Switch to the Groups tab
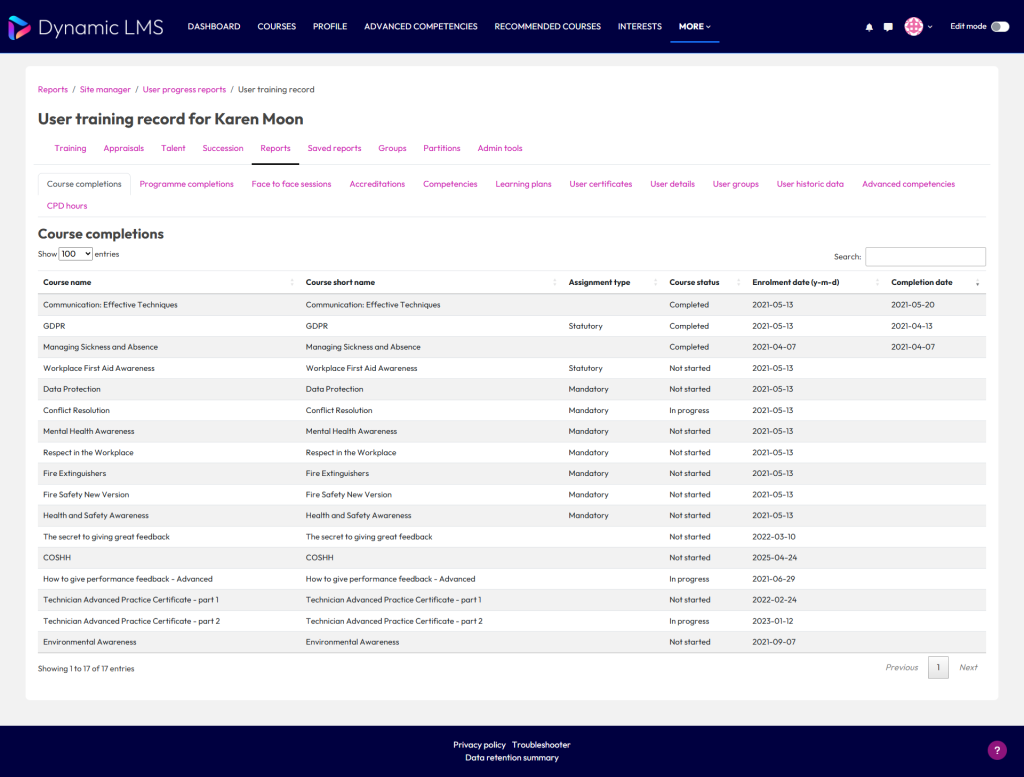 392,148
